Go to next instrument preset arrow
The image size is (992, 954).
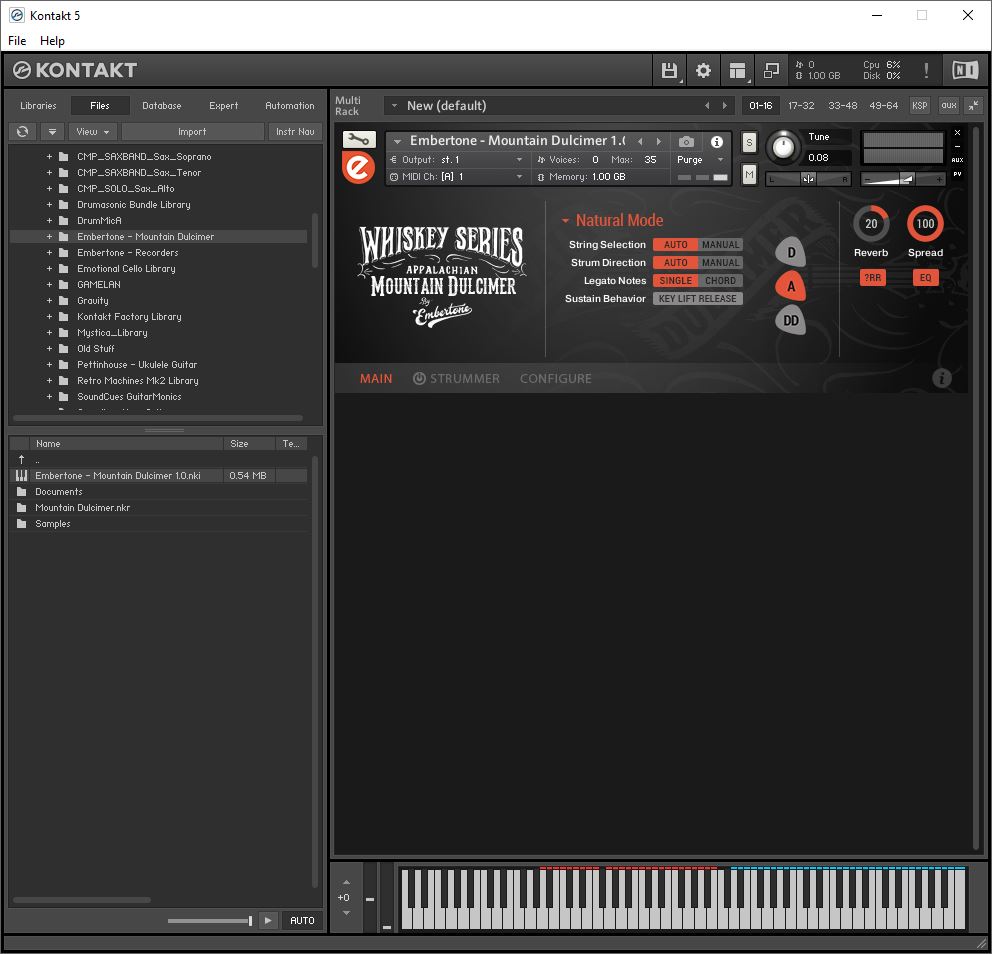click(x=659, y=141)
